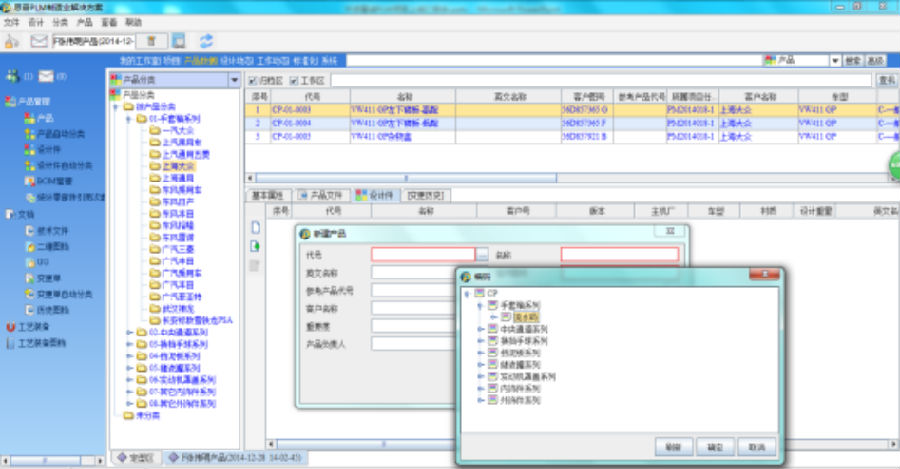Click the trash bin button beside the workspace field
Viewport: 900px width, 469px height.
click(152, 41)
